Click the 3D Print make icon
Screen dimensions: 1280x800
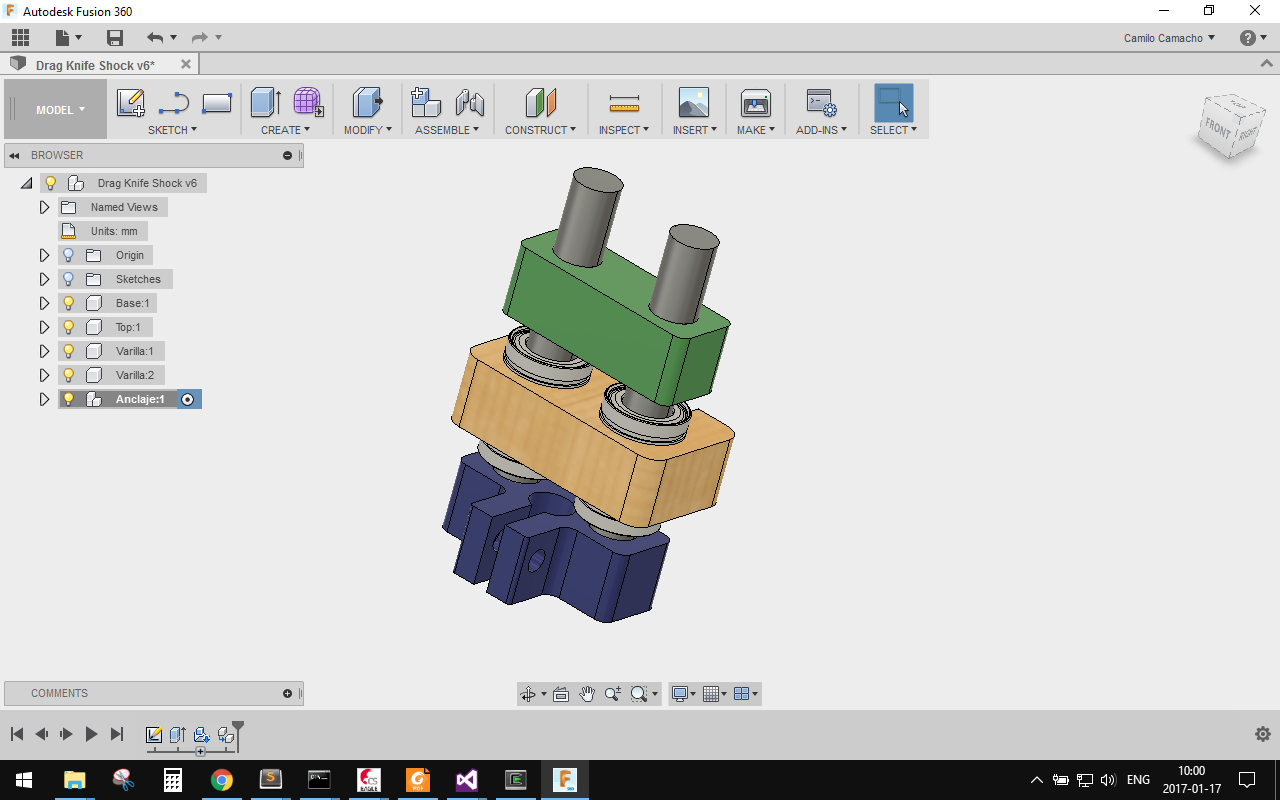tap(755, 103)
